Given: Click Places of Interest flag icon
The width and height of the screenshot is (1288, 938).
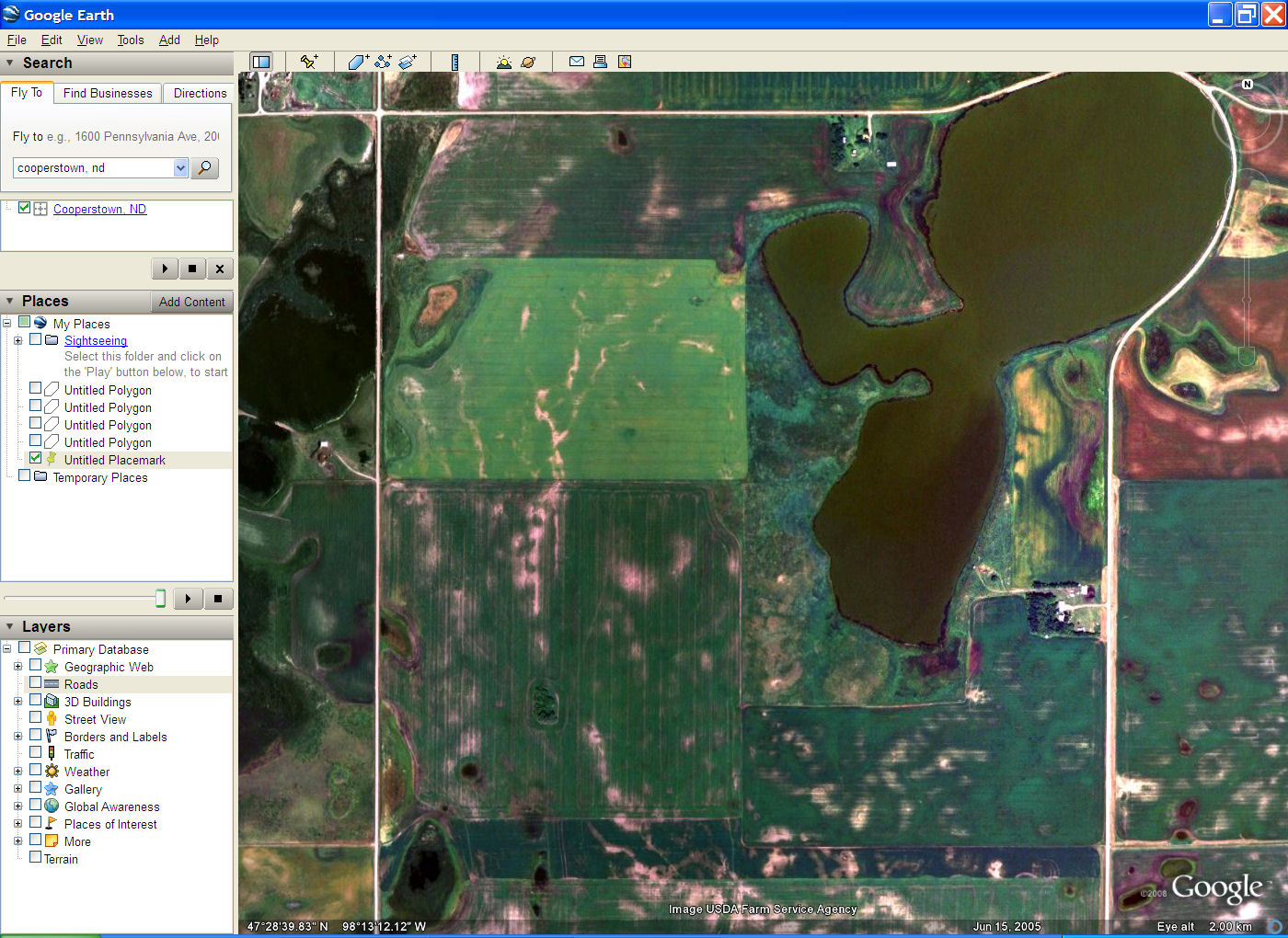Looking at the screenshot, I should tap(52, 823).
